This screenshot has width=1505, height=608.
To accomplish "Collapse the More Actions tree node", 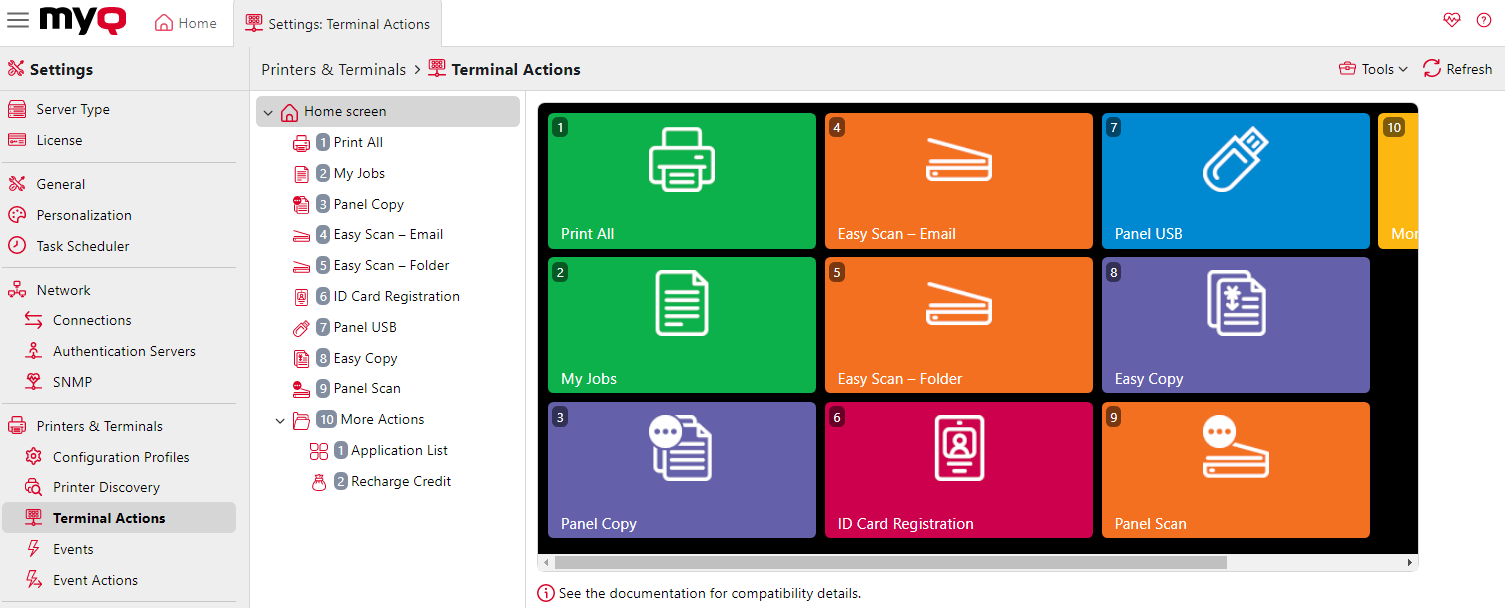I will pos(280,419).
